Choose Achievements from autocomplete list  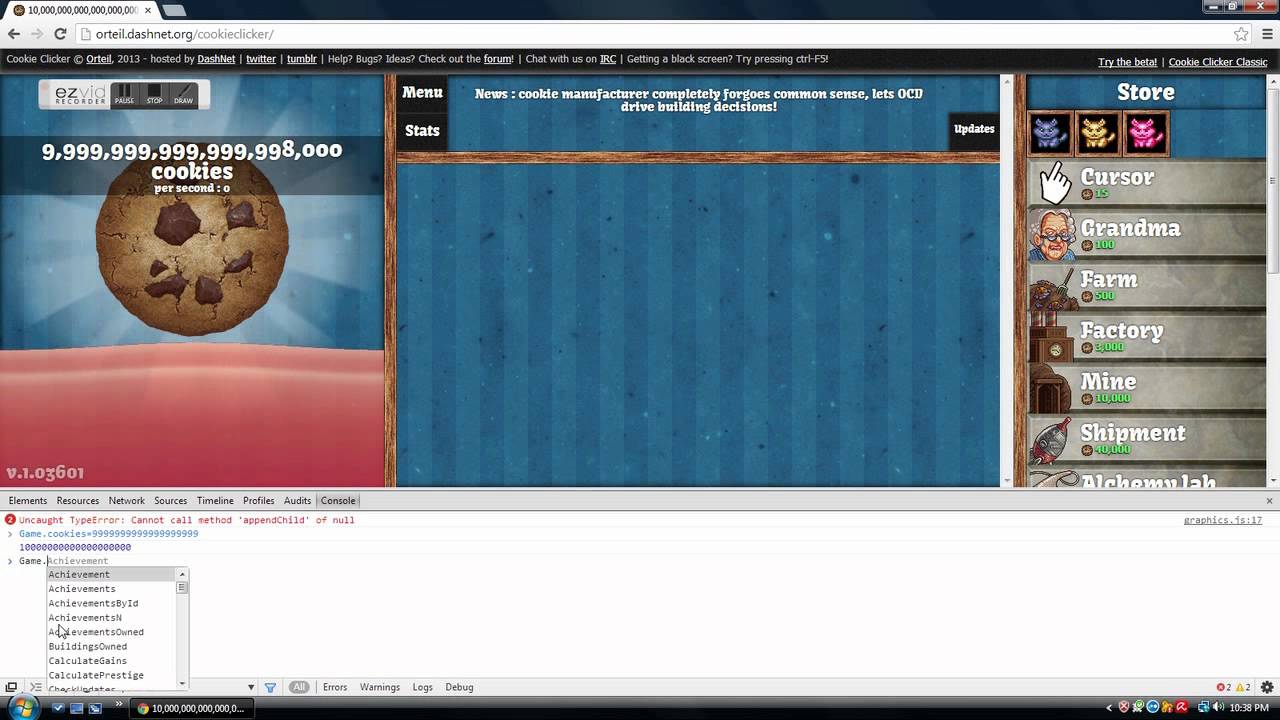click(112, 589)
